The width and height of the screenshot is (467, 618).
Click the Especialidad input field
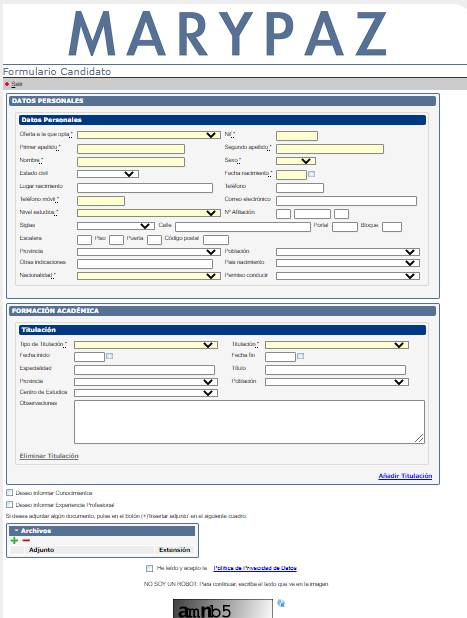[x=144, y=370]
